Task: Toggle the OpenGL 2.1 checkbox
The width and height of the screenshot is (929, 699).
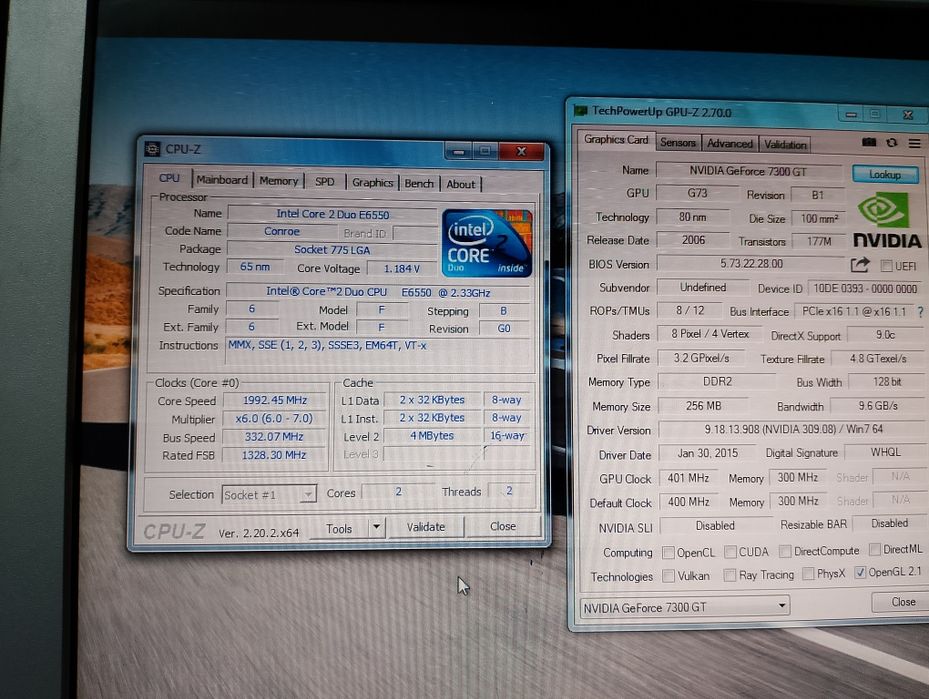Action: 860,572
